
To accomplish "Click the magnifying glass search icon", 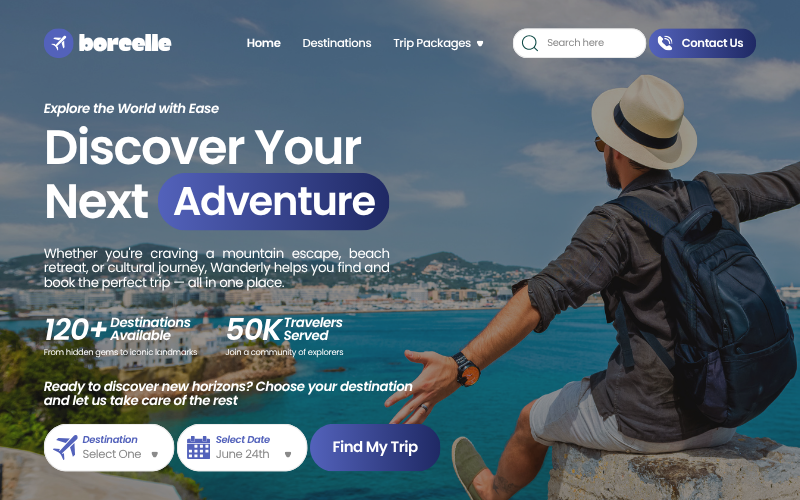I will (x=530, y=43).
